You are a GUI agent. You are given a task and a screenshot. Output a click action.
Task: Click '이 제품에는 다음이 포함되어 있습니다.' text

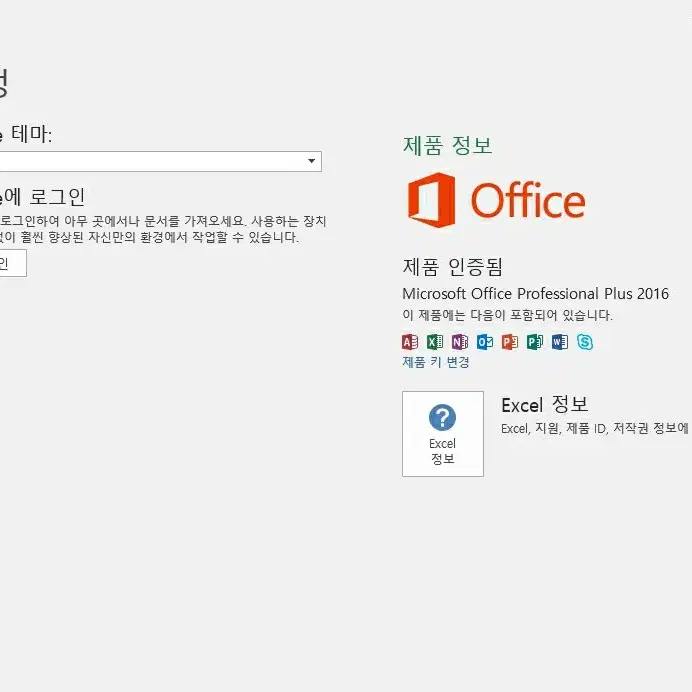coord(508,315)
